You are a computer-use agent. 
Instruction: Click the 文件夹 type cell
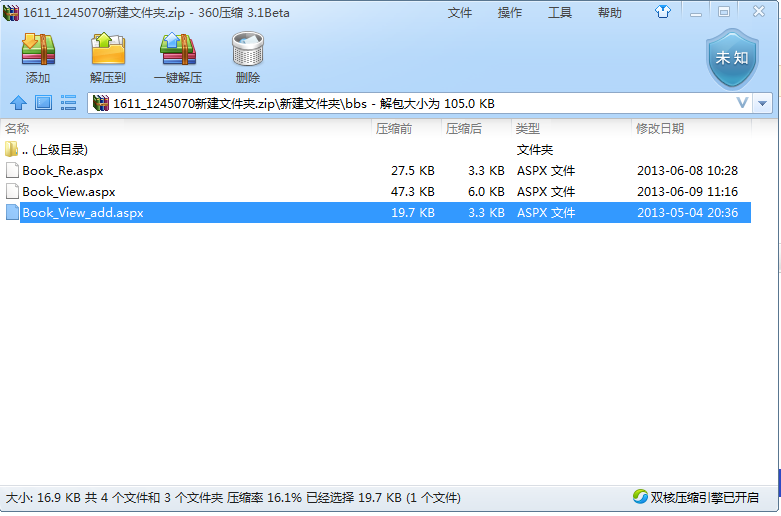pos(535,149)
